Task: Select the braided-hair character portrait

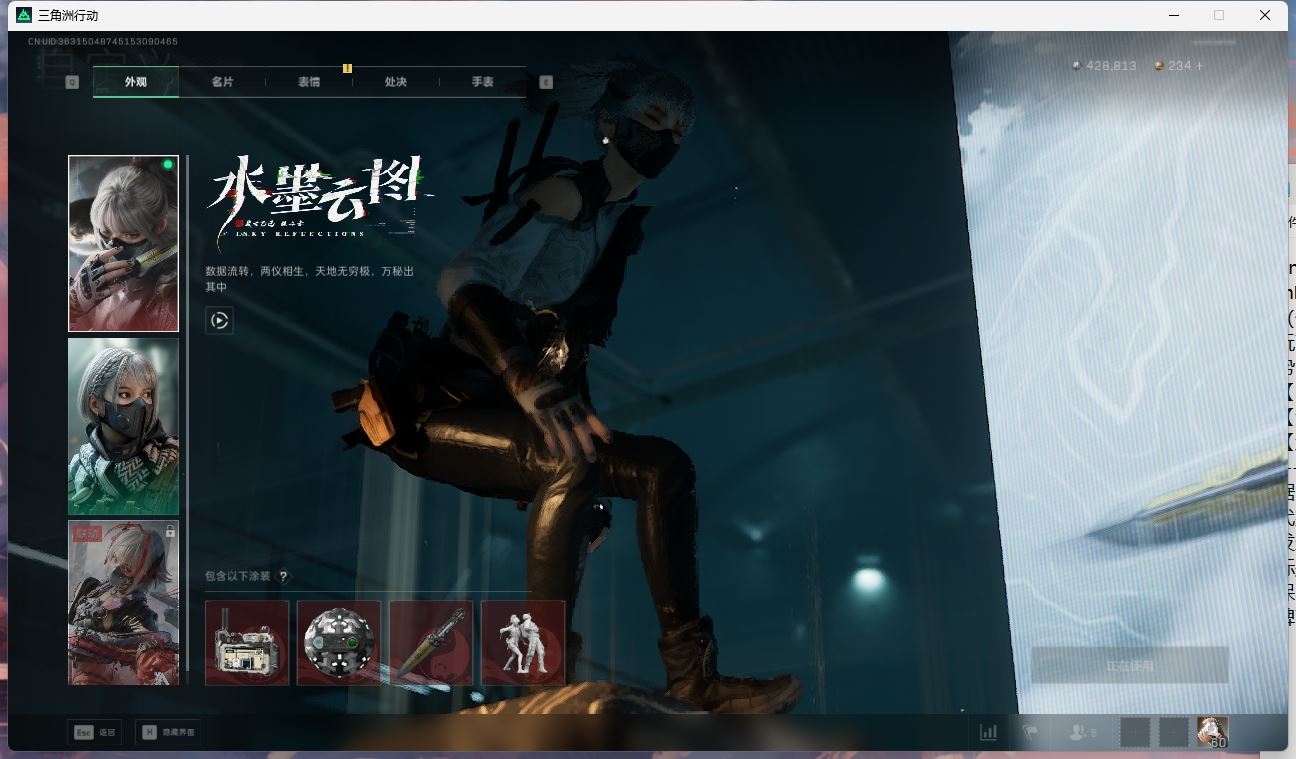Action: 123,426
